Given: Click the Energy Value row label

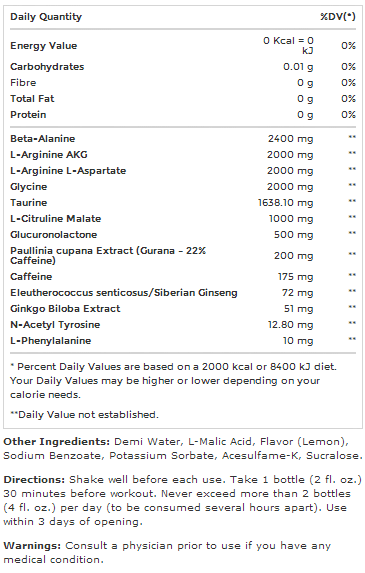Looking at the screenshot, I should click(43, 46).
